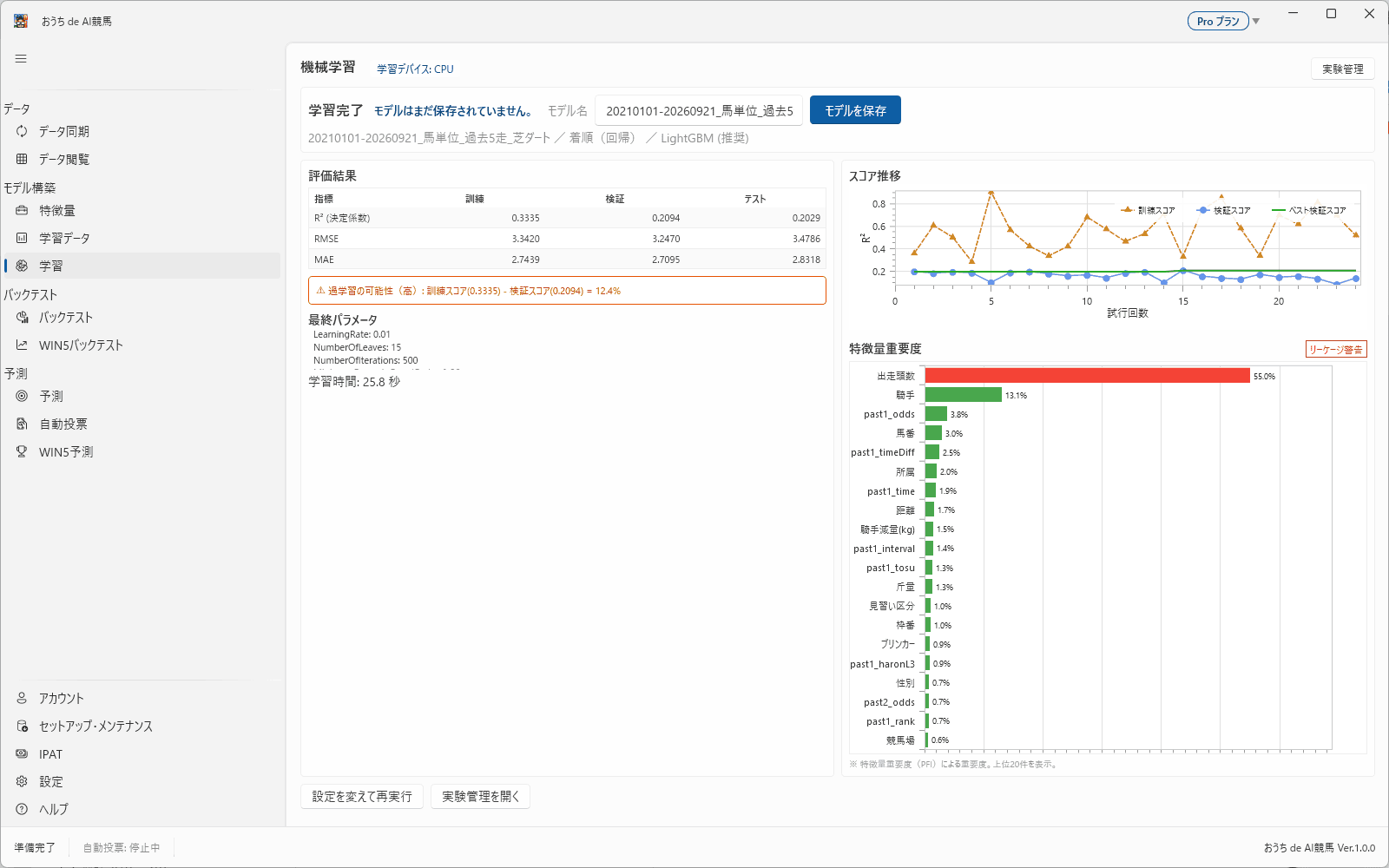Click the 過学習の可能性 warning message
This screenshot has height=868, width=1389.
(x=567, y=291)
